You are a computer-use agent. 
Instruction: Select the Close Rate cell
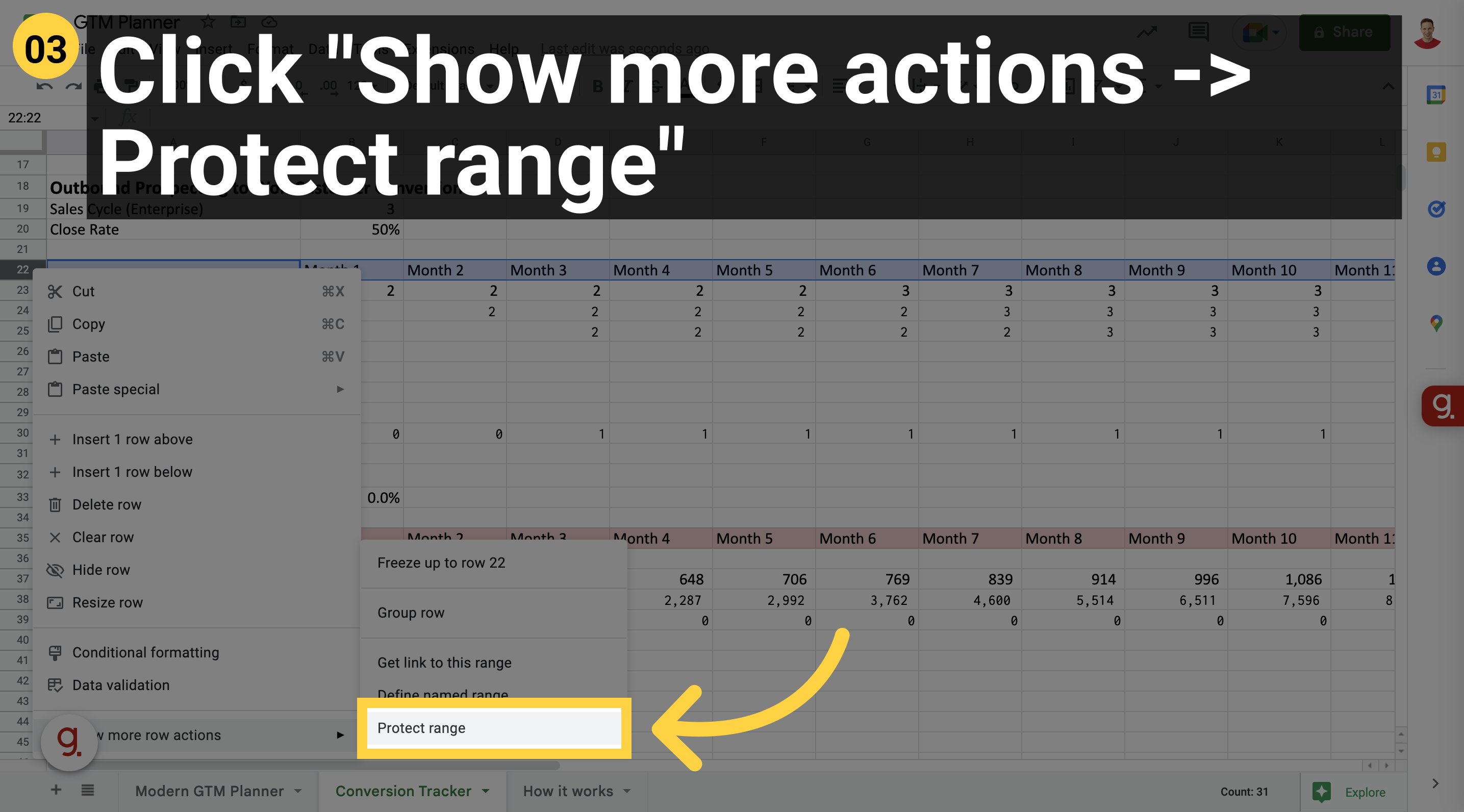tap(173, 230)
